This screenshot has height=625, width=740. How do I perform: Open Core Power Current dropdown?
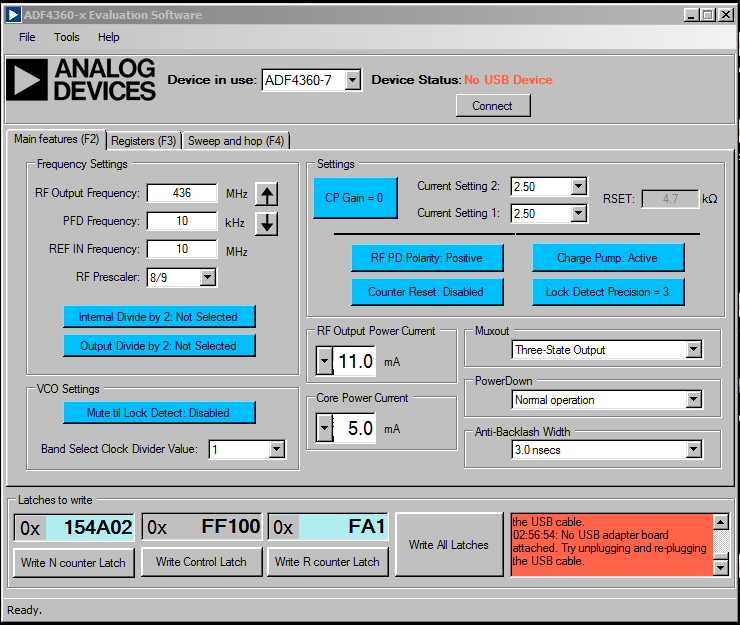coord(324,429)
